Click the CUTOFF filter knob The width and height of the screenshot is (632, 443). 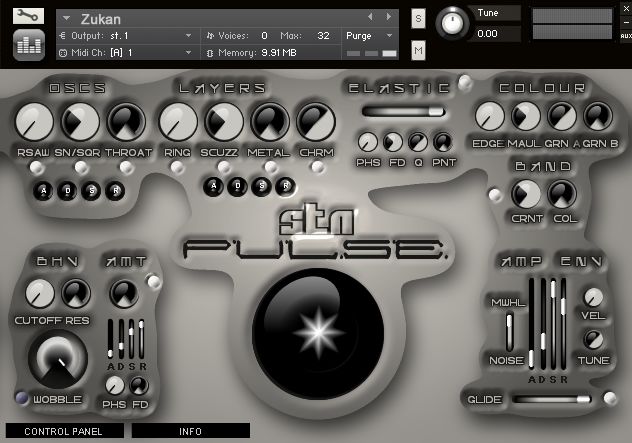coord(40,293)
